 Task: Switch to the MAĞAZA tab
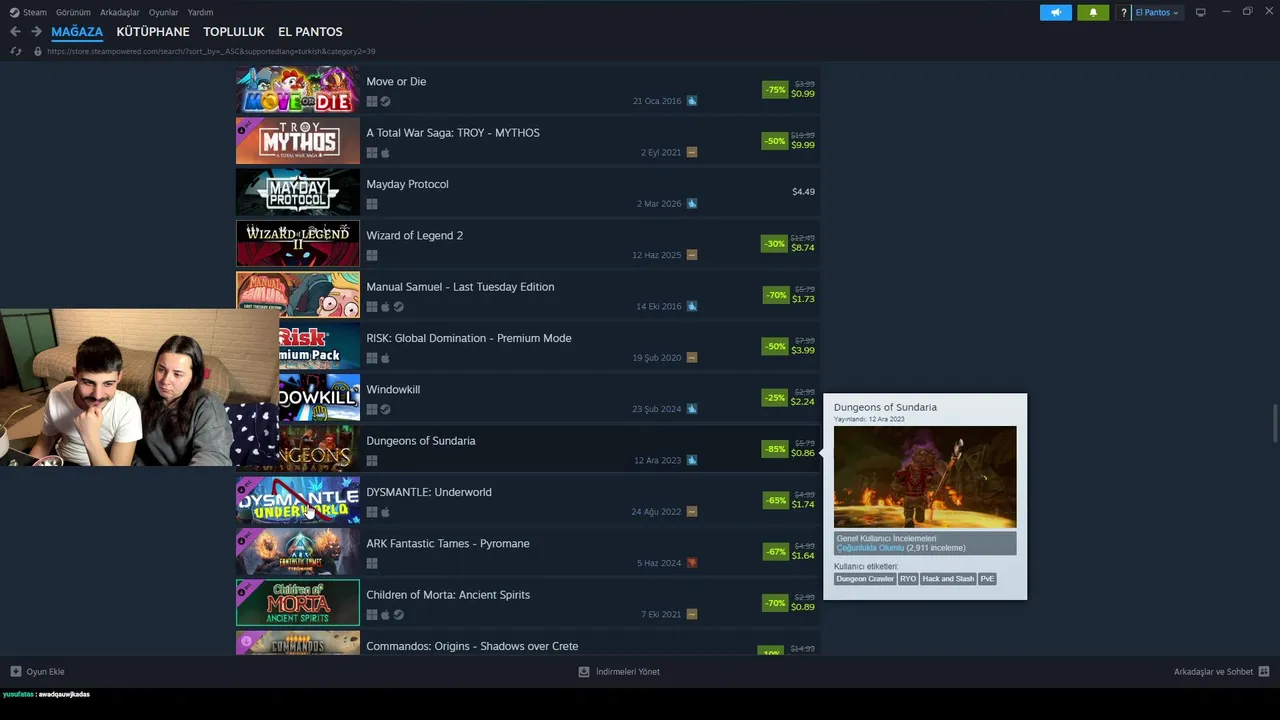(77, 32)
